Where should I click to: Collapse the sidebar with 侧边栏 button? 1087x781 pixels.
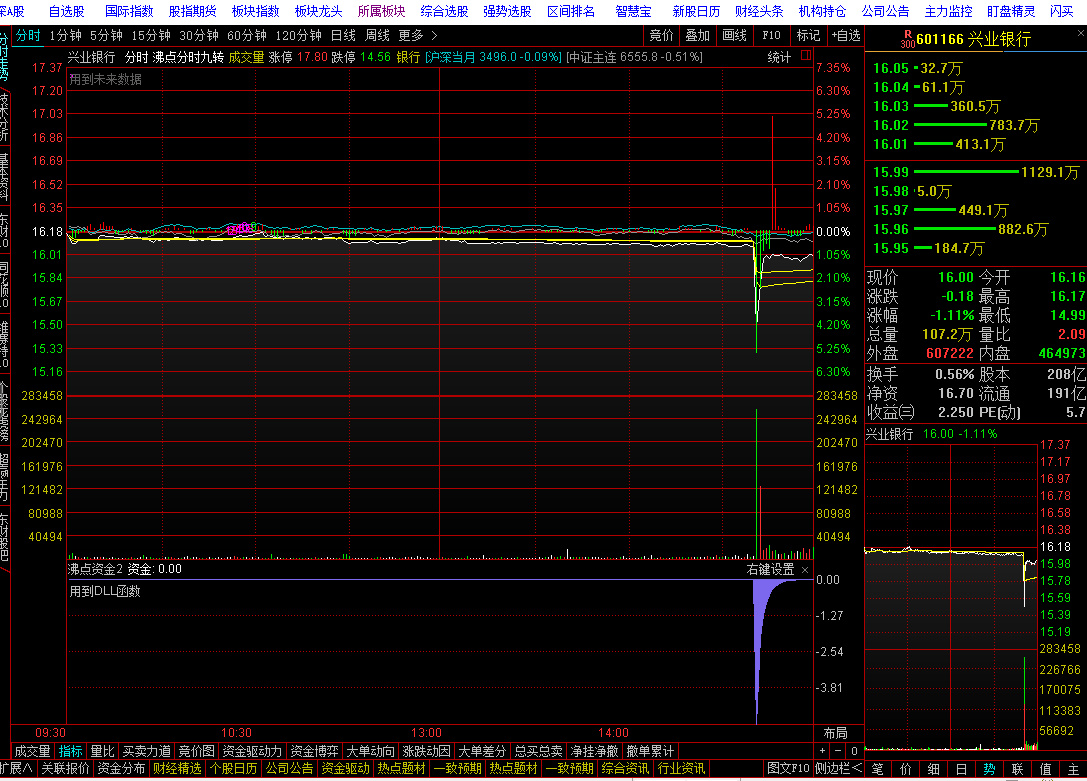[838, 768]
